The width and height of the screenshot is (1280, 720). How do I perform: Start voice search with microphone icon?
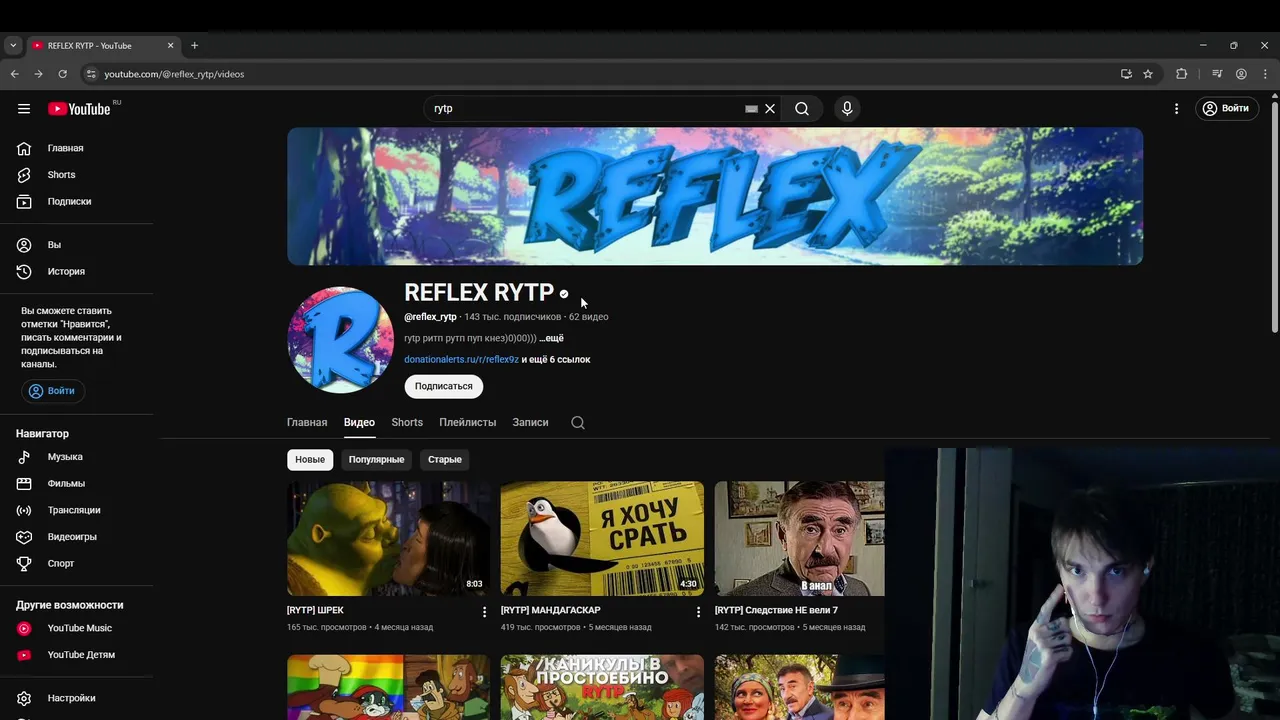pos(847,109)
